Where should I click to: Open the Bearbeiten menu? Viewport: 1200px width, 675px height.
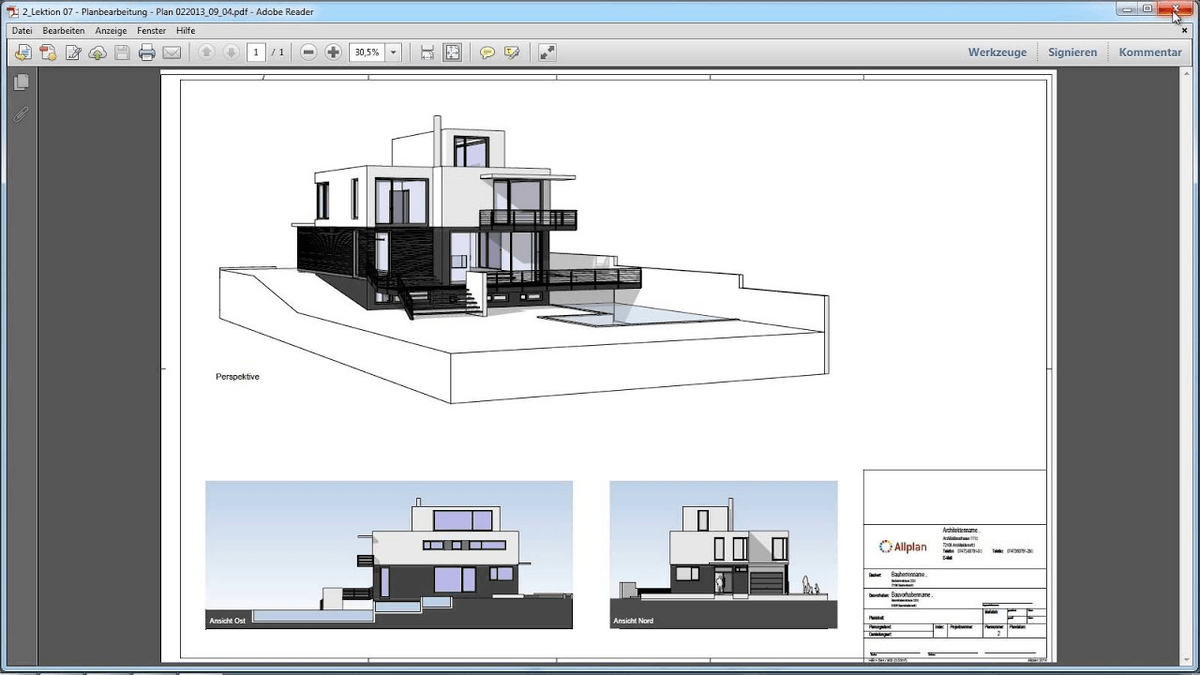tap(63, 31)
